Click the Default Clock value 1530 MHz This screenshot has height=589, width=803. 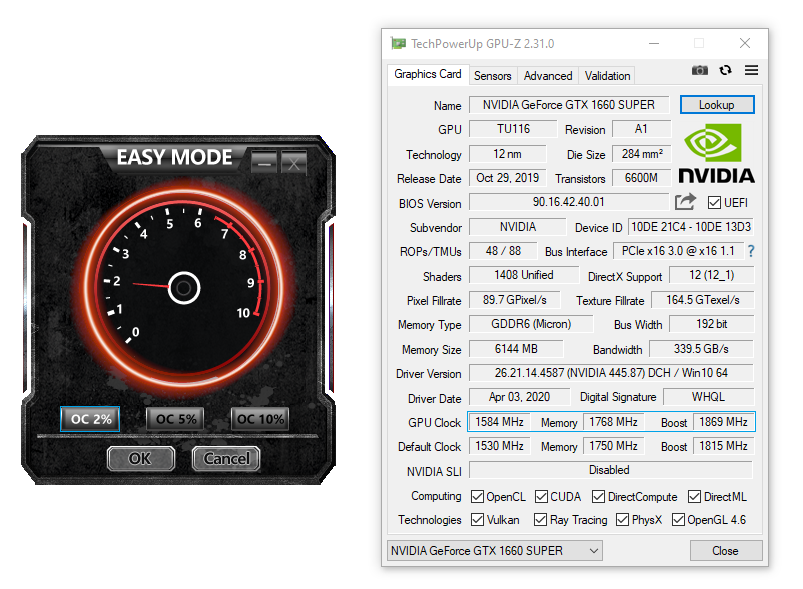pos(499,446)
